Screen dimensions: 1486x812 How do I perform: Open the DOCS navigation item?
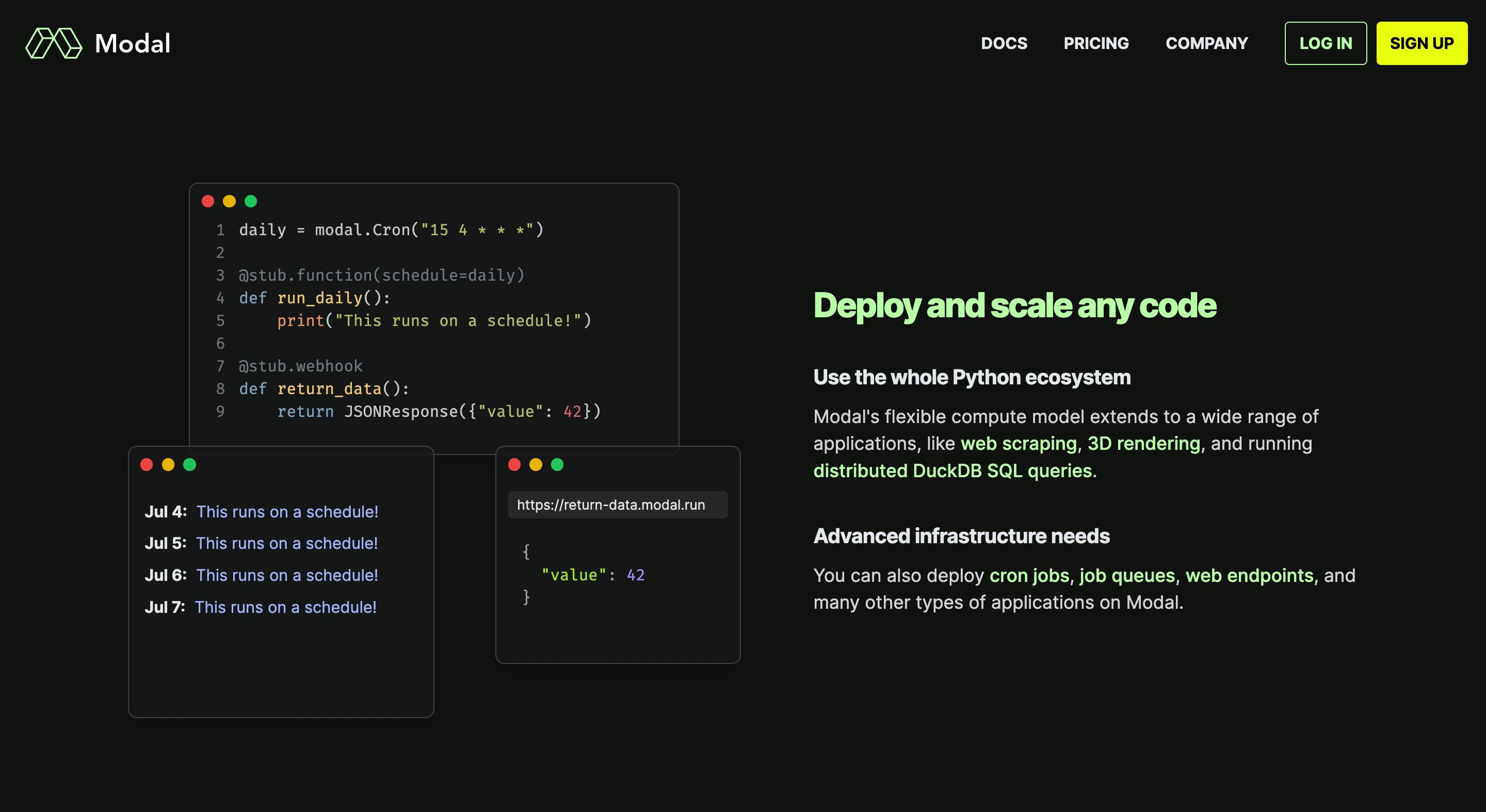click(1004, 43)
